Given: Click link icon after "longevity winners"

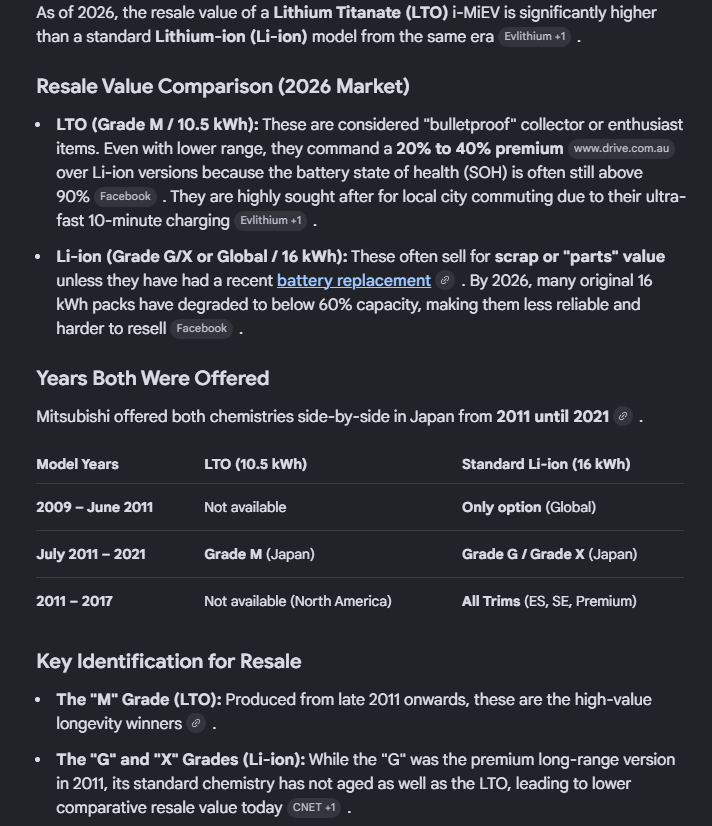Looking at the screenshot, I should (196, 724).
